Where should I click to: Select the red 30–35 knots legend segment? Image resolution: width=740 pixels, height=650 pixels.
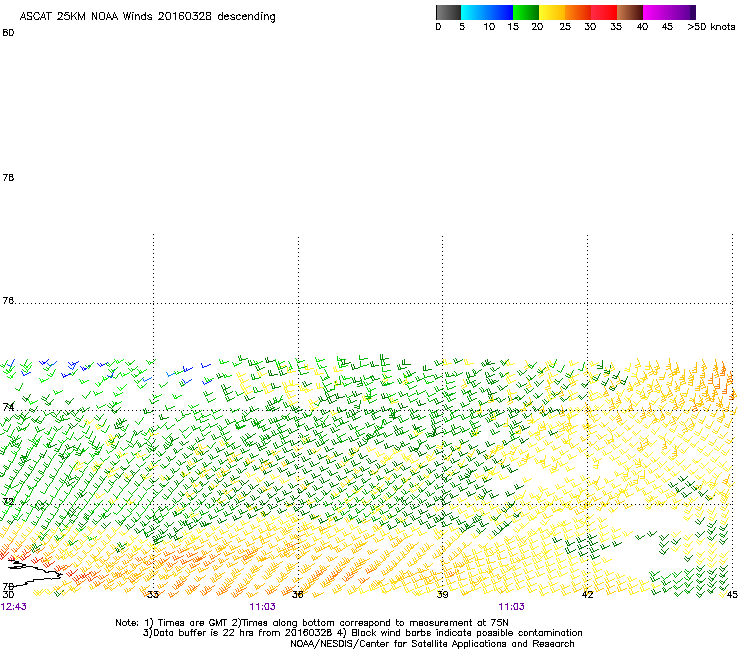coord(604,12)
